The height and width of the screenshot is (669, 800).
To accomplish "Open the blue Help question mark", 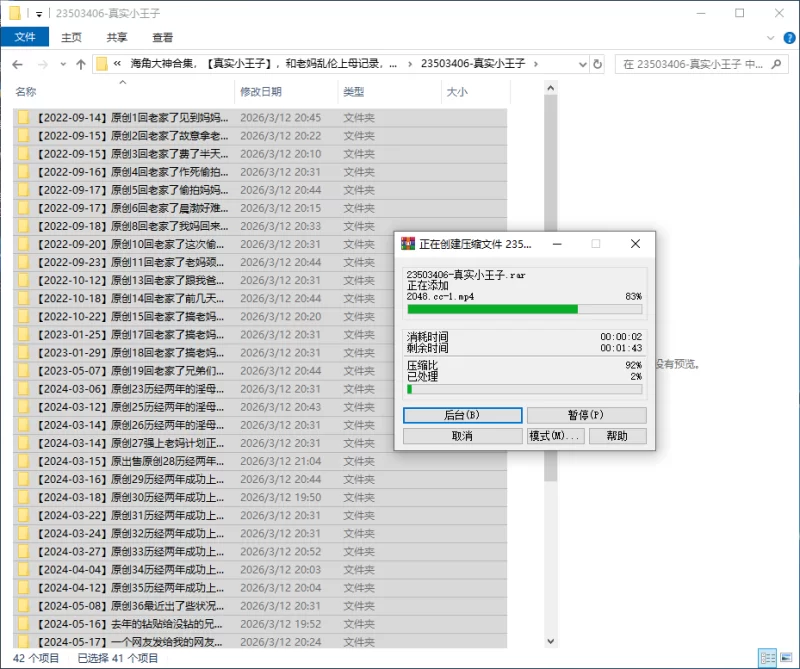I will point(789,38).
